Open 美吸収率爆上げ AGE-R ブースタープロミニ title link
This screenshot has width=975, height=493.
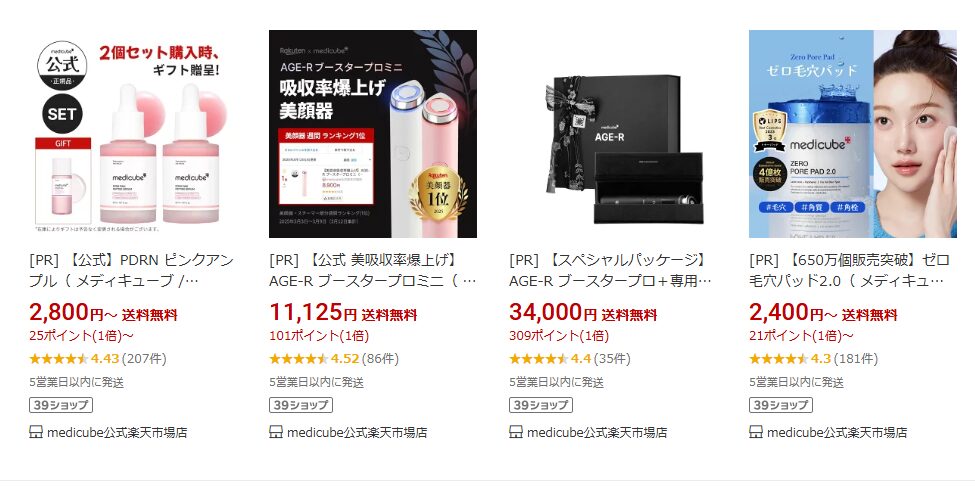(373, 270)
